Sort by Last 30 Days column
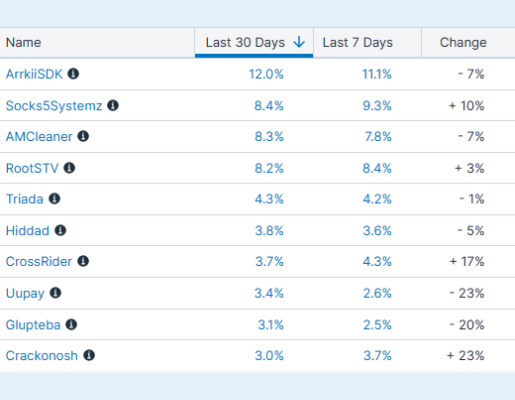Screen dimensions: 515x400 pos(254,43)
